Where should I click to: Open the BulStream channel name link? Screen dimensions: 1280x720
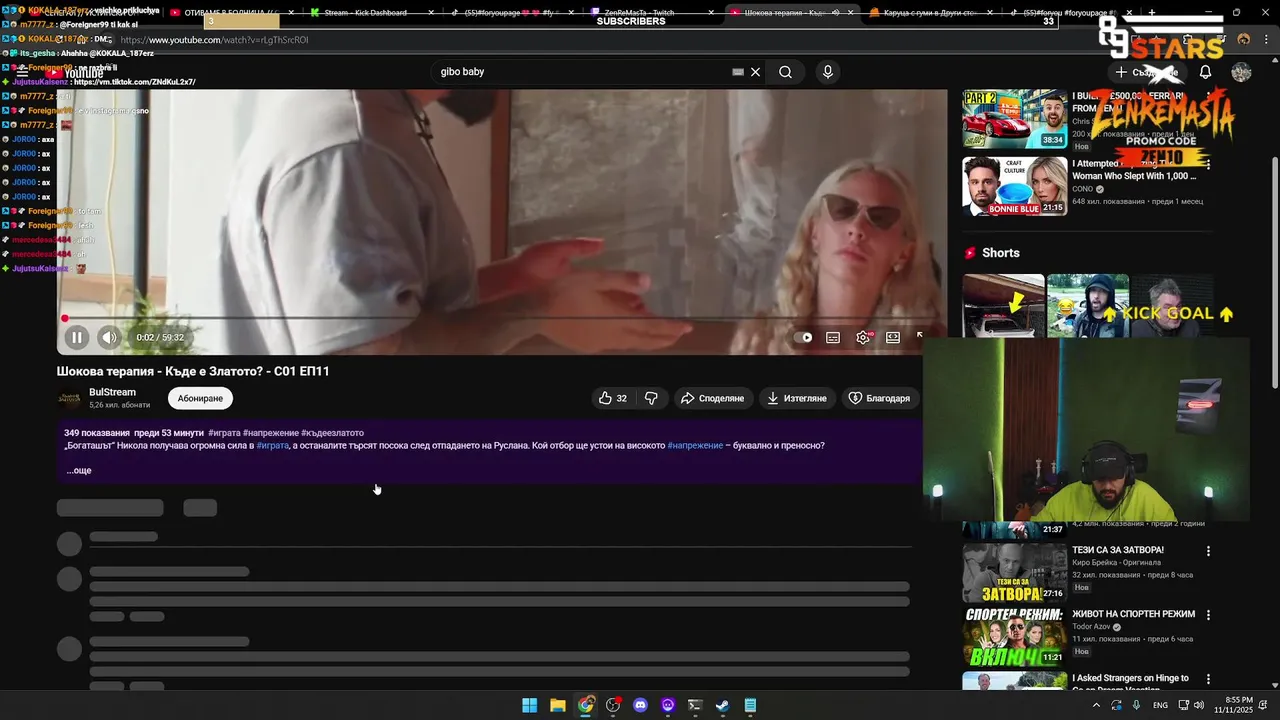point(112,392)
